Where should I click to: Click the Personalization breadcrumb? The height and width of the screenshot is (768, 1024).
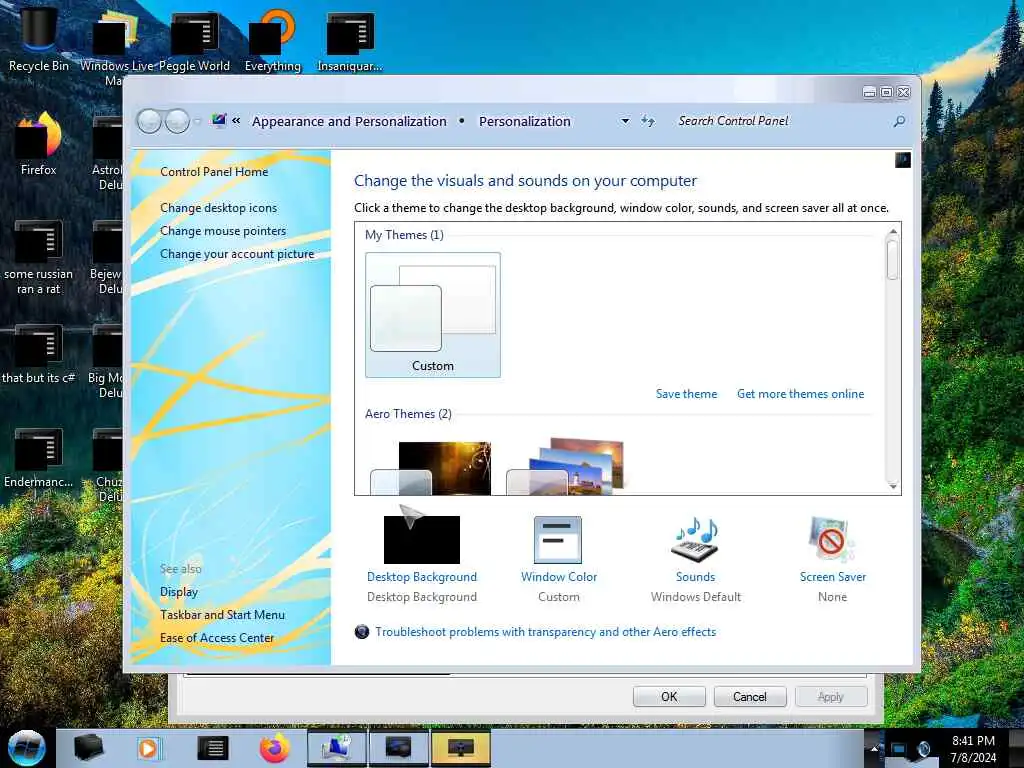(x=525, y=121)
